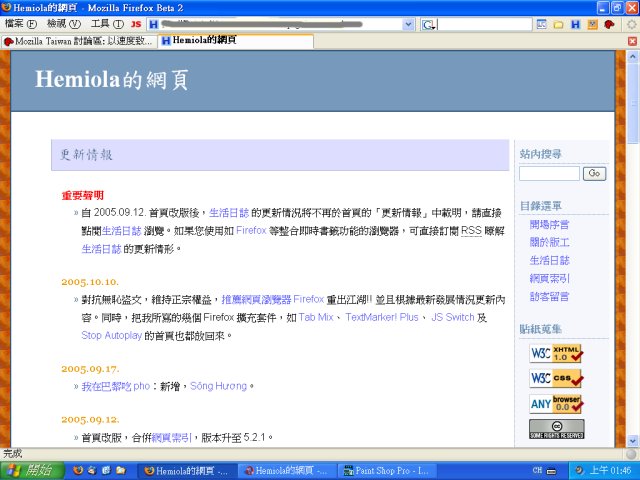Click the RSS abbreviation text
640x480 pixels.
(471, 231)
